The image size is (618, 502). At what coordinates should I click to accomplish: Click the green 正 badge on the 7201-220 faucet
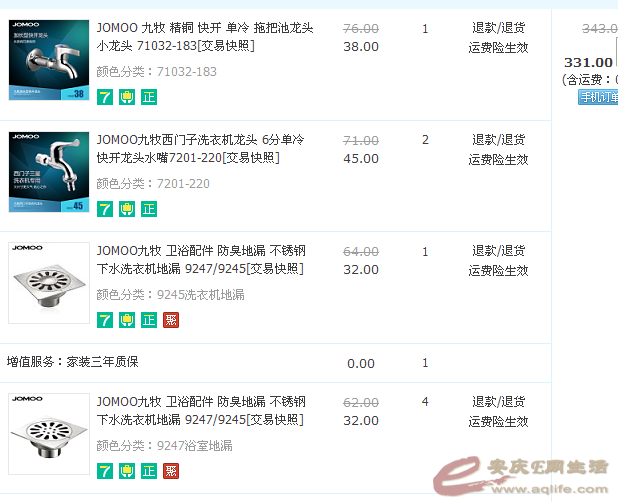(x=149, y=209)
